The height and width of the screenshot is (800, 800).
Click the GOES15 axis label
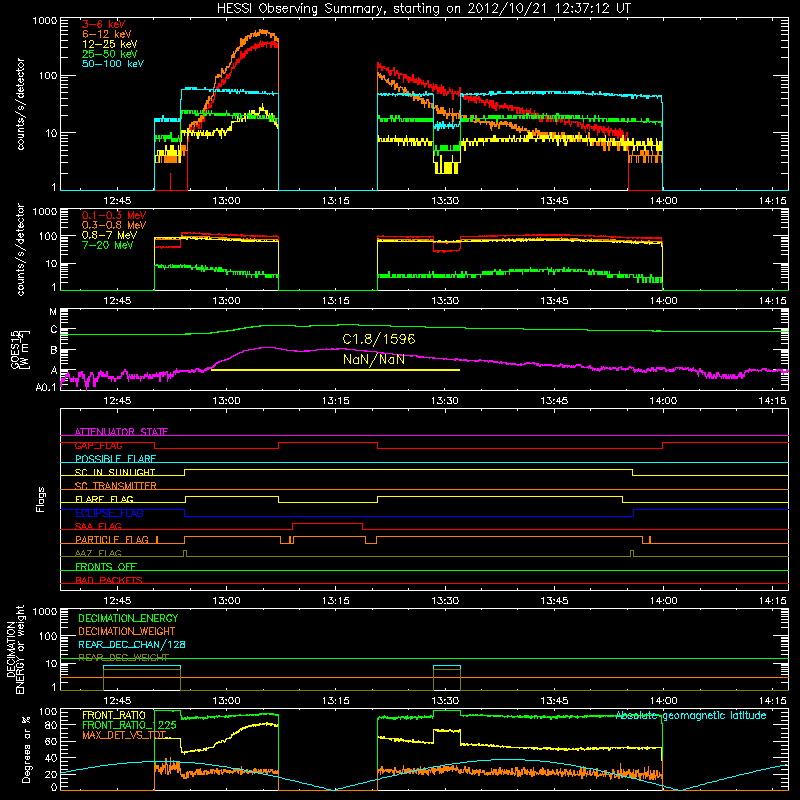[x=20, y=350]
